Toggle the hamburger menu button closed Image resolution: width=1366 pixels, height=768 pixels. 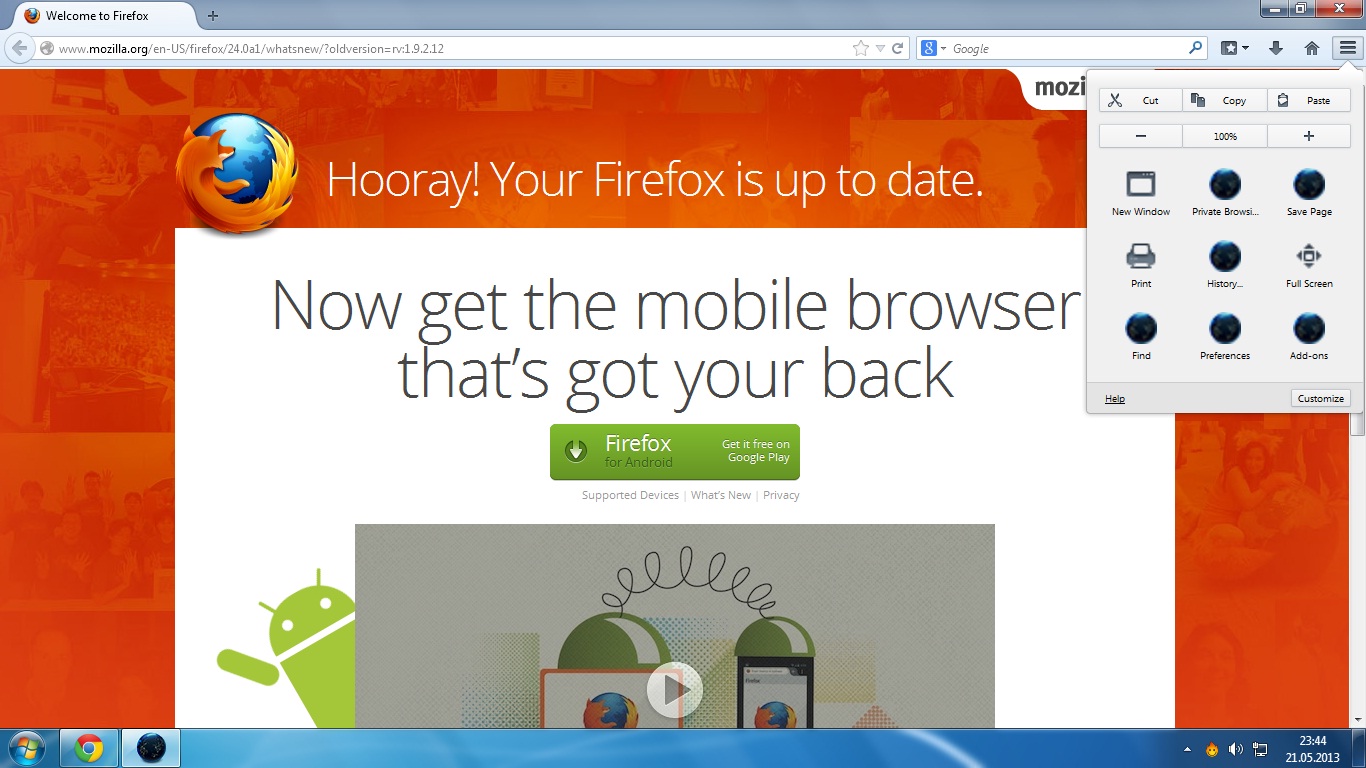(x=1347, y=48)
